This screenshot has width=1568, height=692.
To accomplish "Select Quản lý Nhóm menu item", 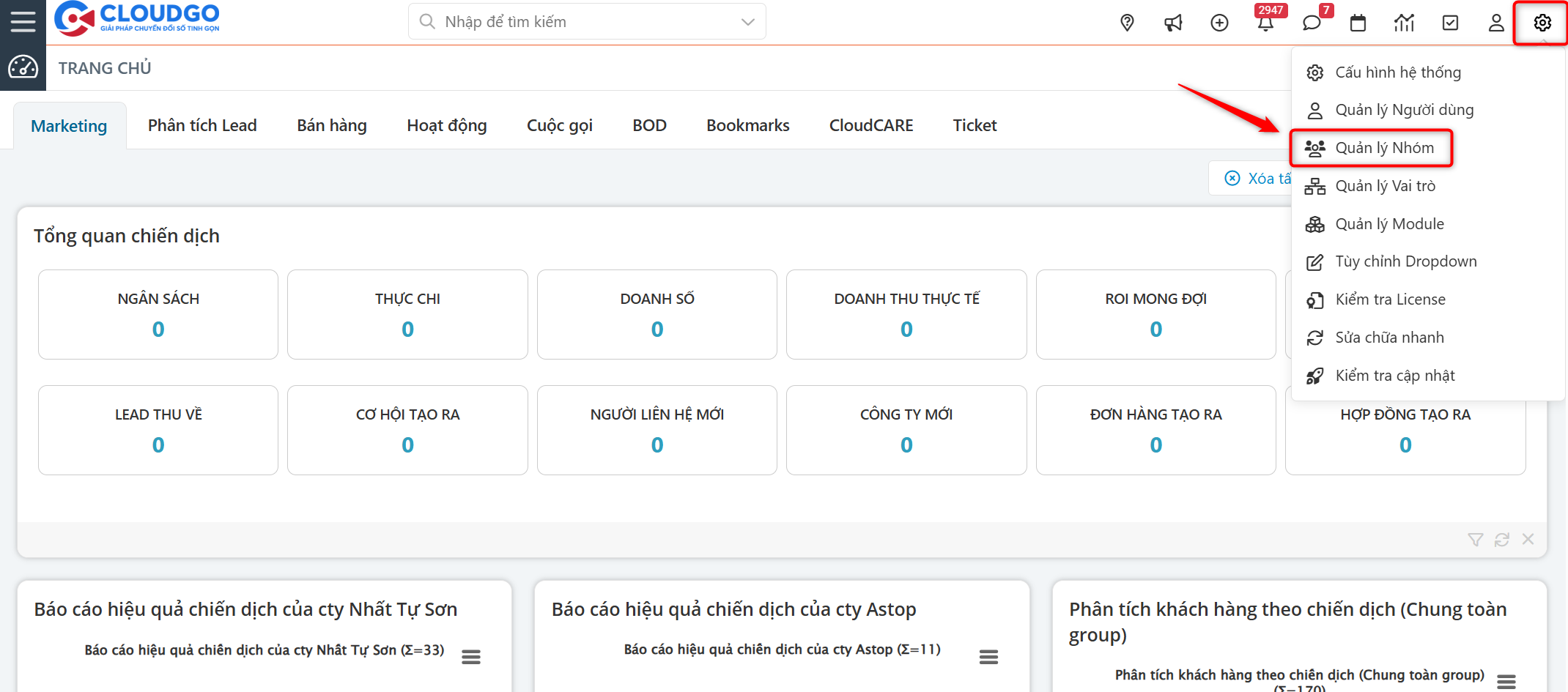I will [x=1383, y=148].
